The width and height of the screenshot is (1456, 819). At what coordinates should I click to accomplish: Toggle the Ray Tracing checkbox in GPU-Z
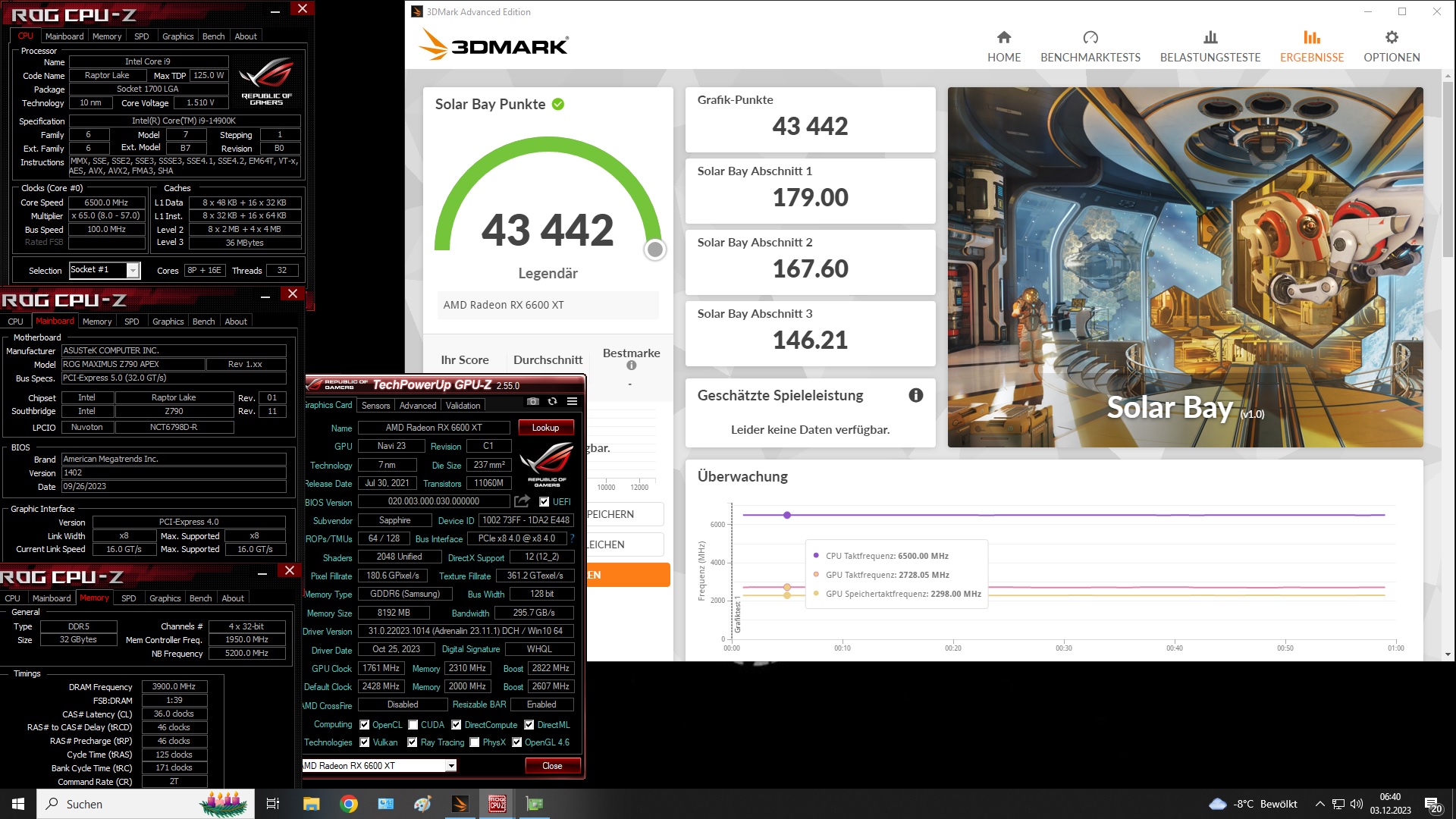pos(413,742)
